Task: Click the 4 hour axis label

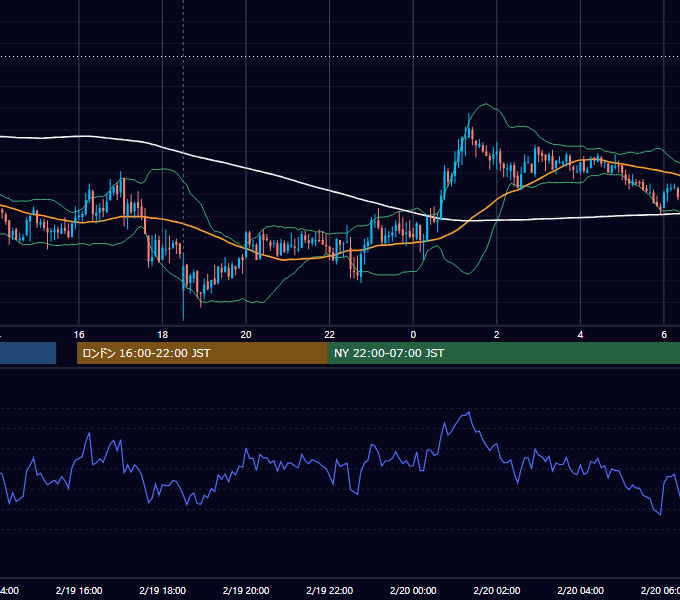Action: coord(580,335)
